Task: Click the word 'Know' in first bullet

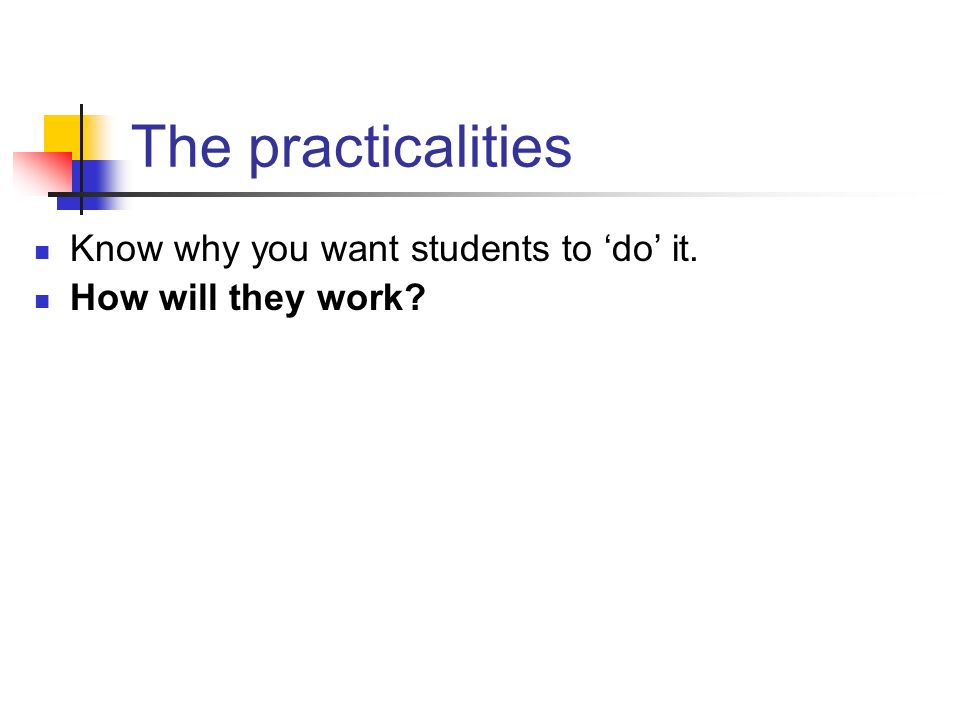Action: coord(117,249)
